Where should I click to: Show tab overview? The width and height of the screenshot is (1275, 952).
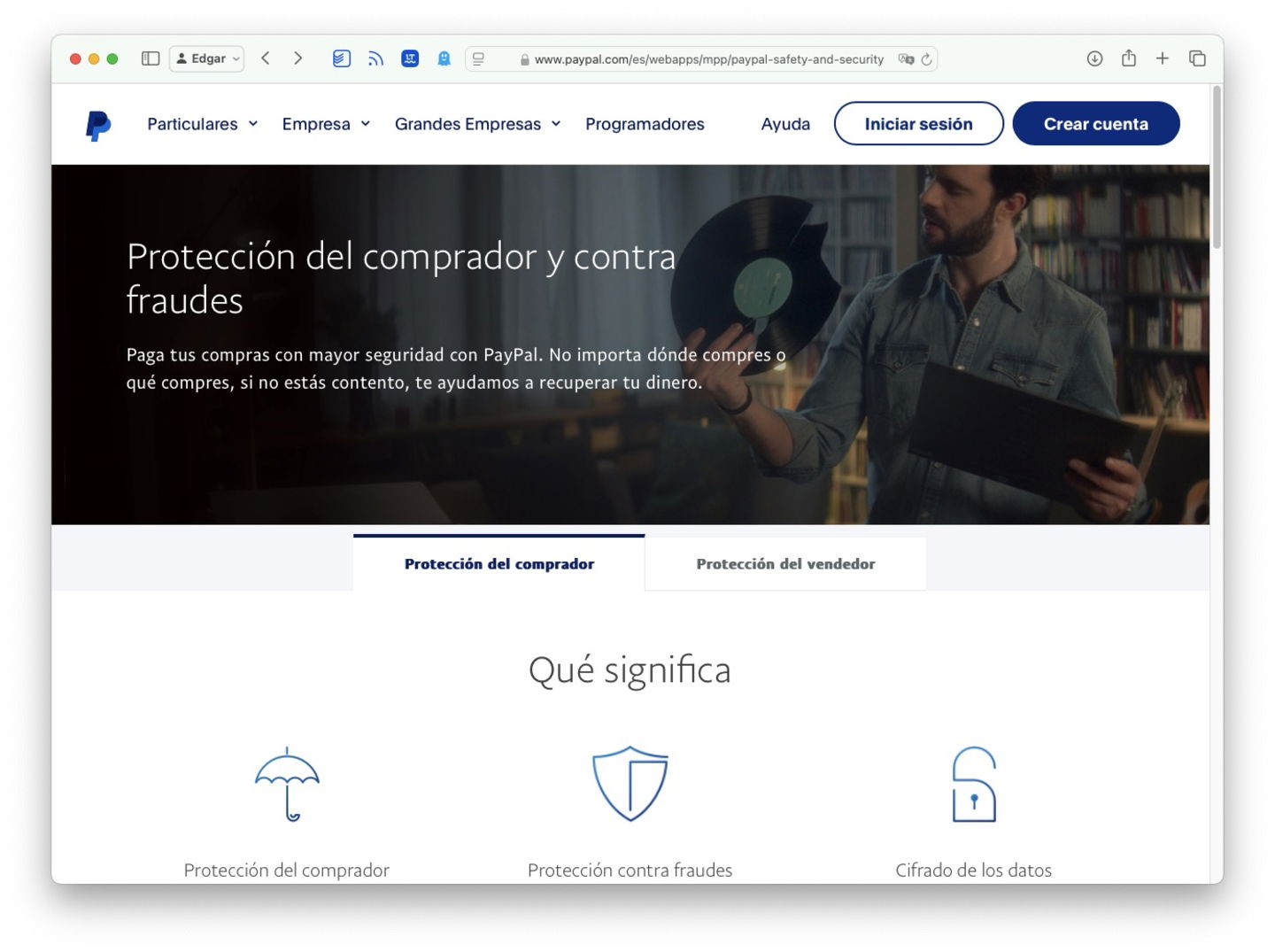(1197, 58)
